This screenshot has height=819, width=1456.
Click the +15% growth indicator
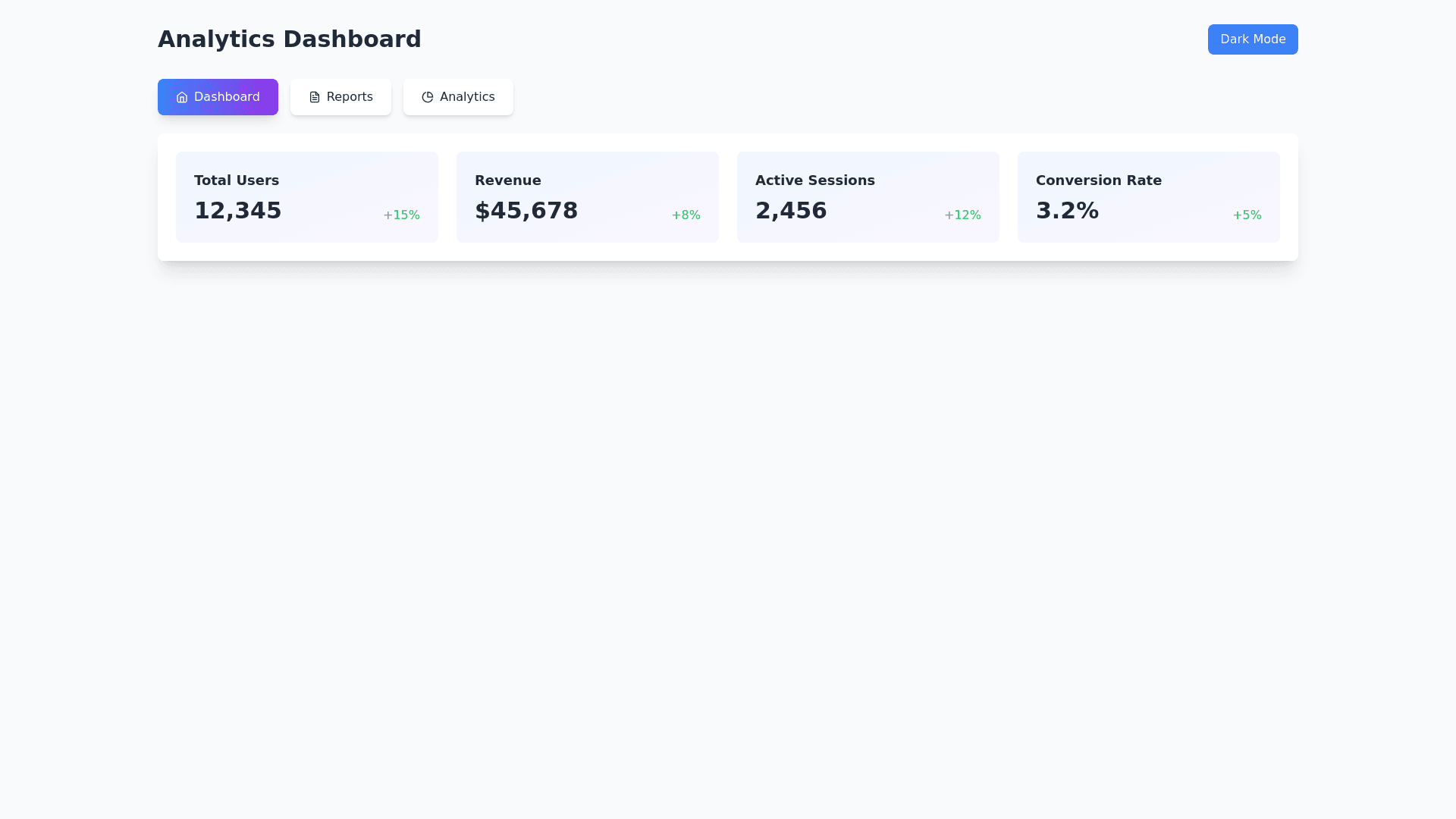[401, 215]
